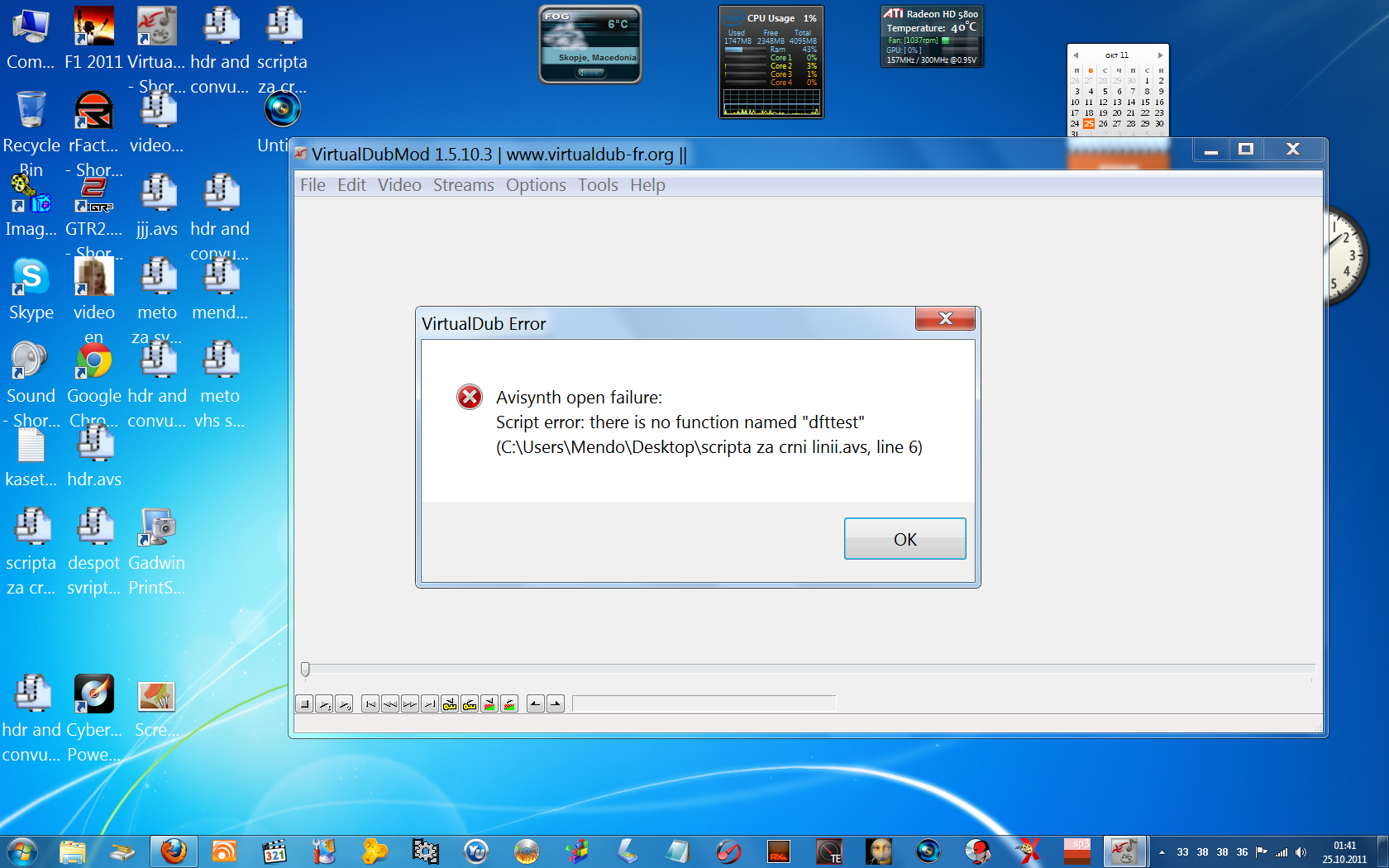
Task: Open the File menu
Action: [x=313, y=185]
